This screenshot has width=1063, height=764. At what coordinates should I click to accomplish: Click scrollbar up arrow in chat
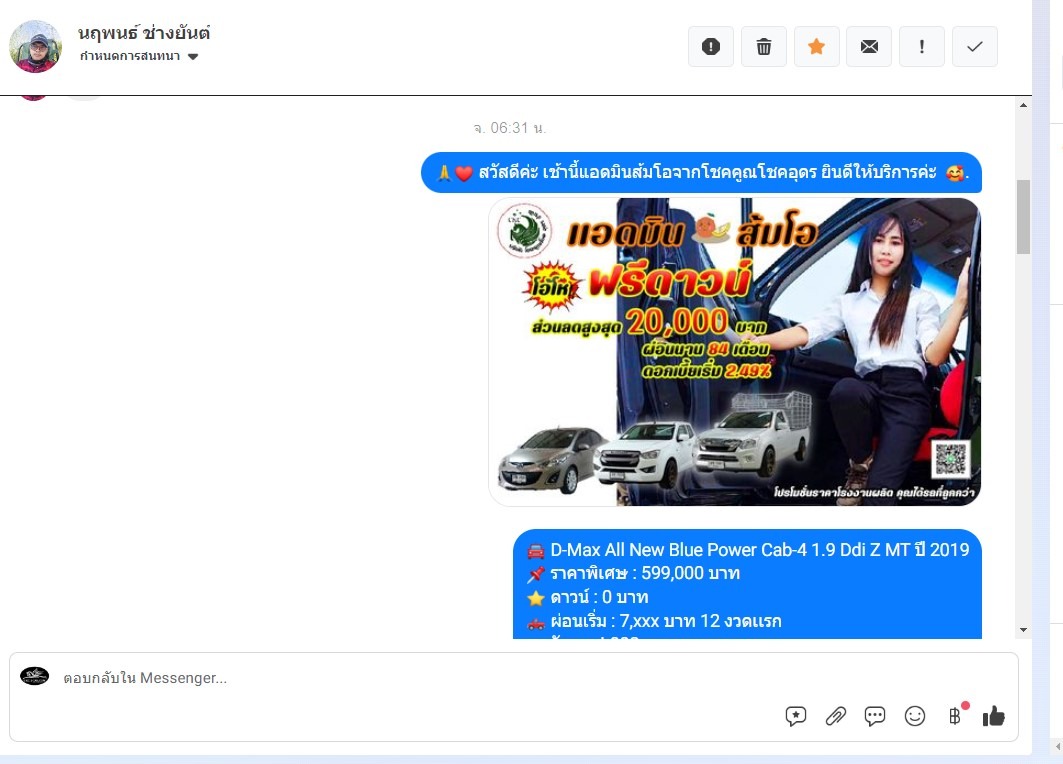pyautogui.click(x=1023, y=105)
